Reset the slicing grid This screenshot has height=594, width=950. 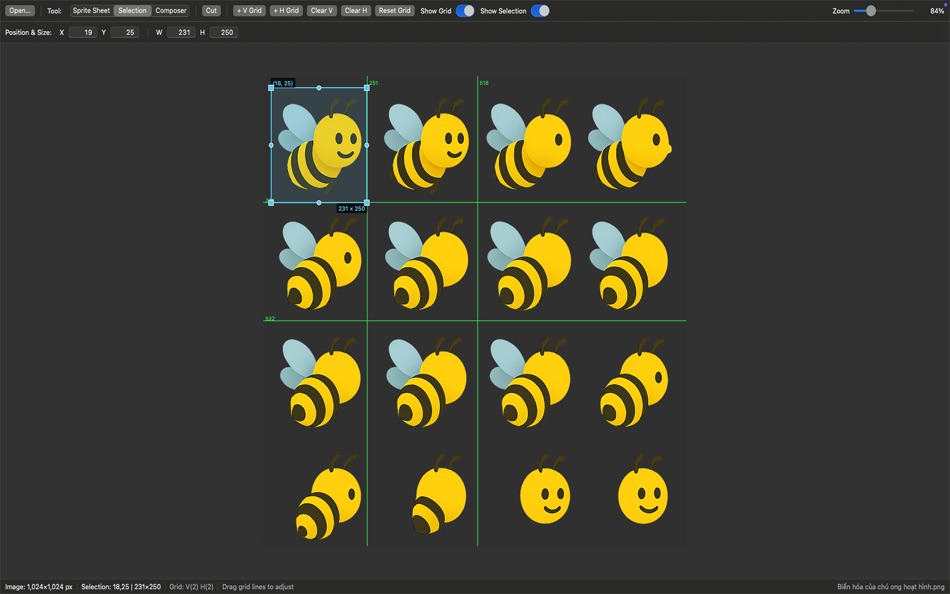[394, 10]
